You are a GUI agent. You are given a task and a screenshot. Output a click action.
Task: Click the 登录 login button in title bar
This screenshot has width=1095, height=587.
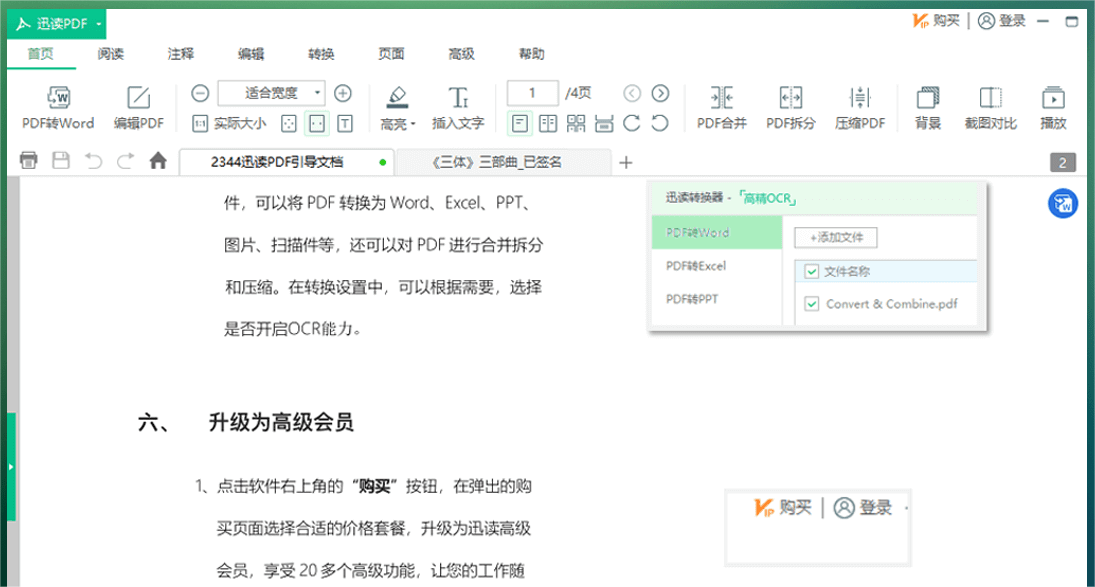pyautogui.click(x=1001, y=21)
